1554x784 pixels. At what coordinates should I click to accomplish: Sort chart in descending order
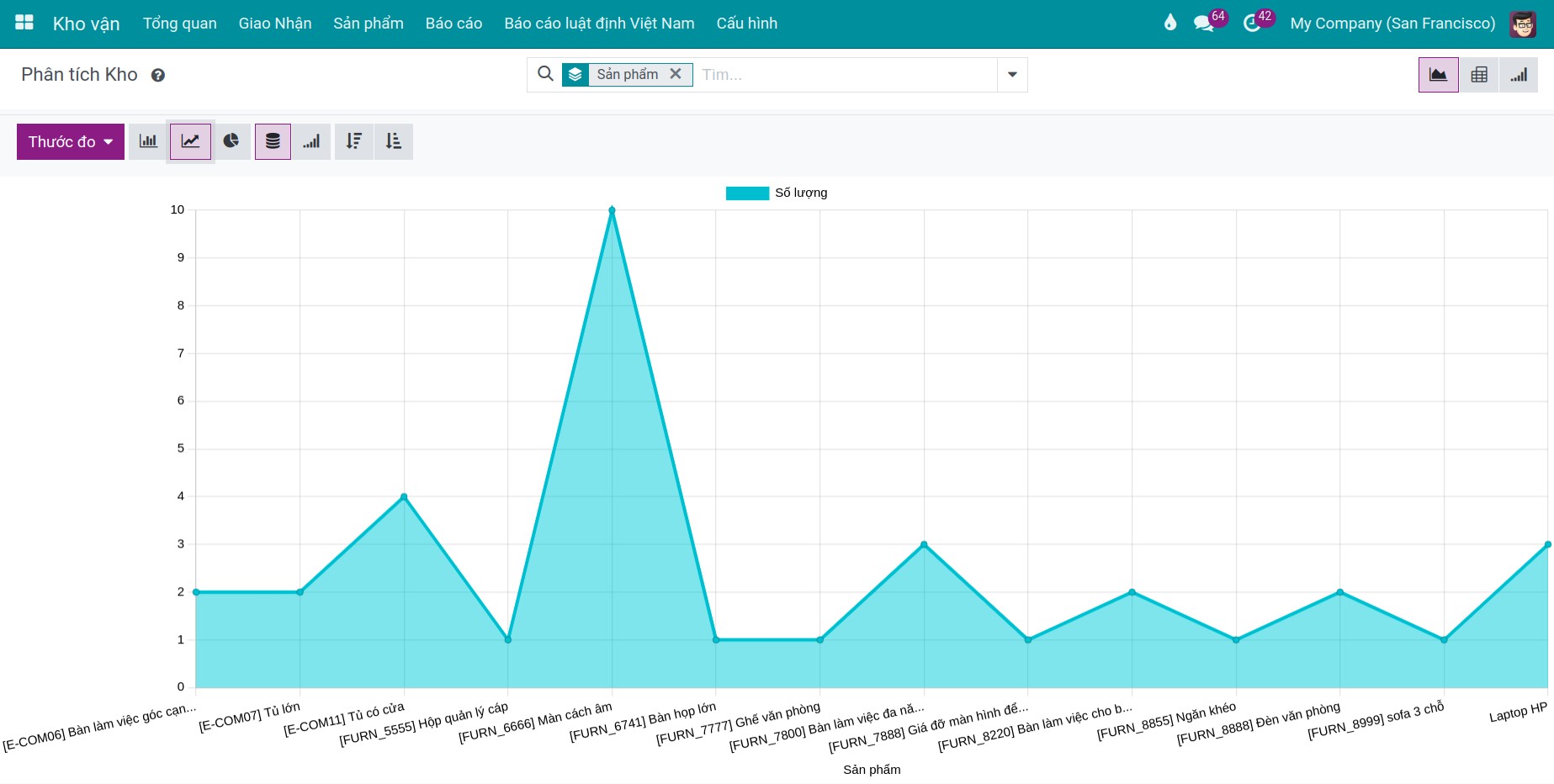coord(354,141)
